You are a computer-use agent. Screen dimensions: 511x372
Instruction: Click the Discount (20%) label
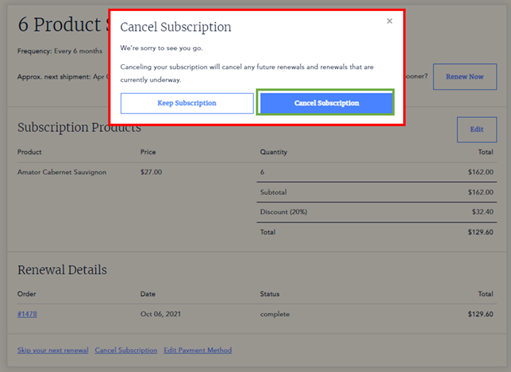[x=284, y=212]
